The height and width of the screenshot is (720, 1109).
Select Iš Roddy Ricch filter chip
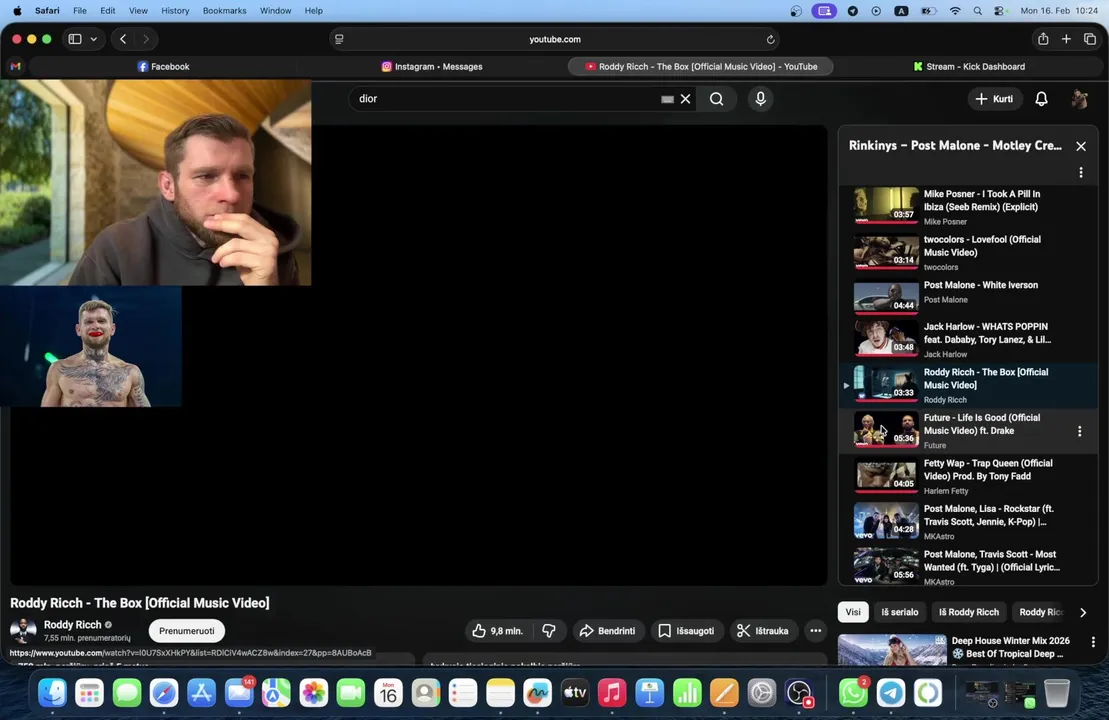coord(968,612)
